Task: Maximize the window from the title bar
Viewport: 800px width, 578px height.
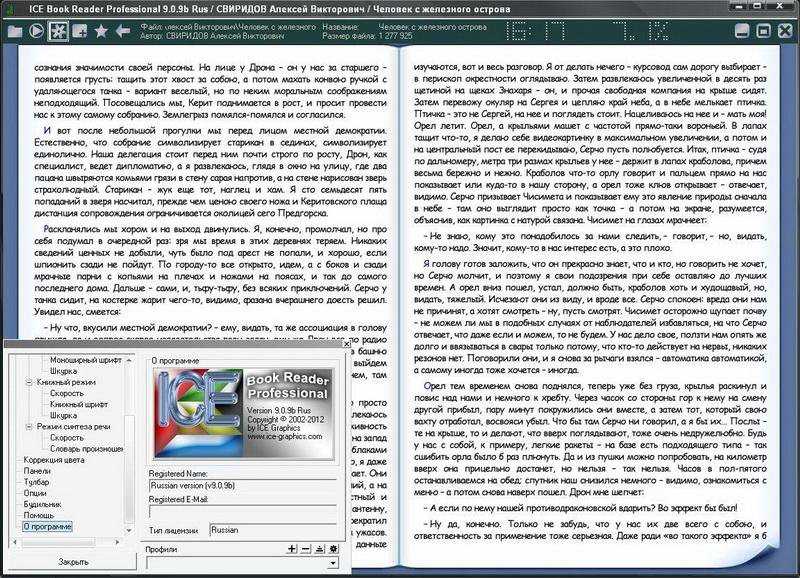Action: [757, 7]
